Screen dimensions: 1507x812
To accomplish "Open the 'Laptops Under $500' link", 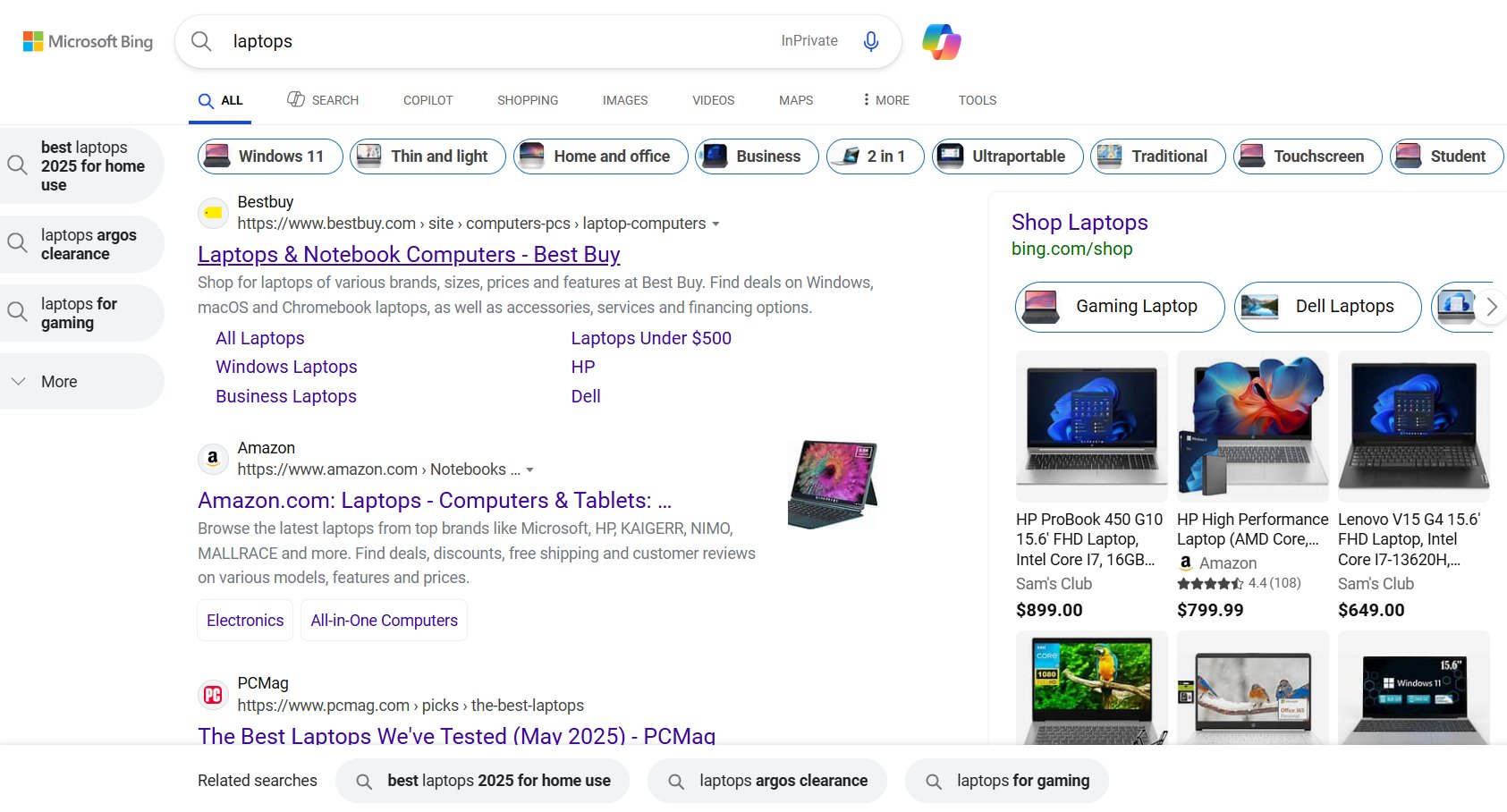I will [650, 338].
